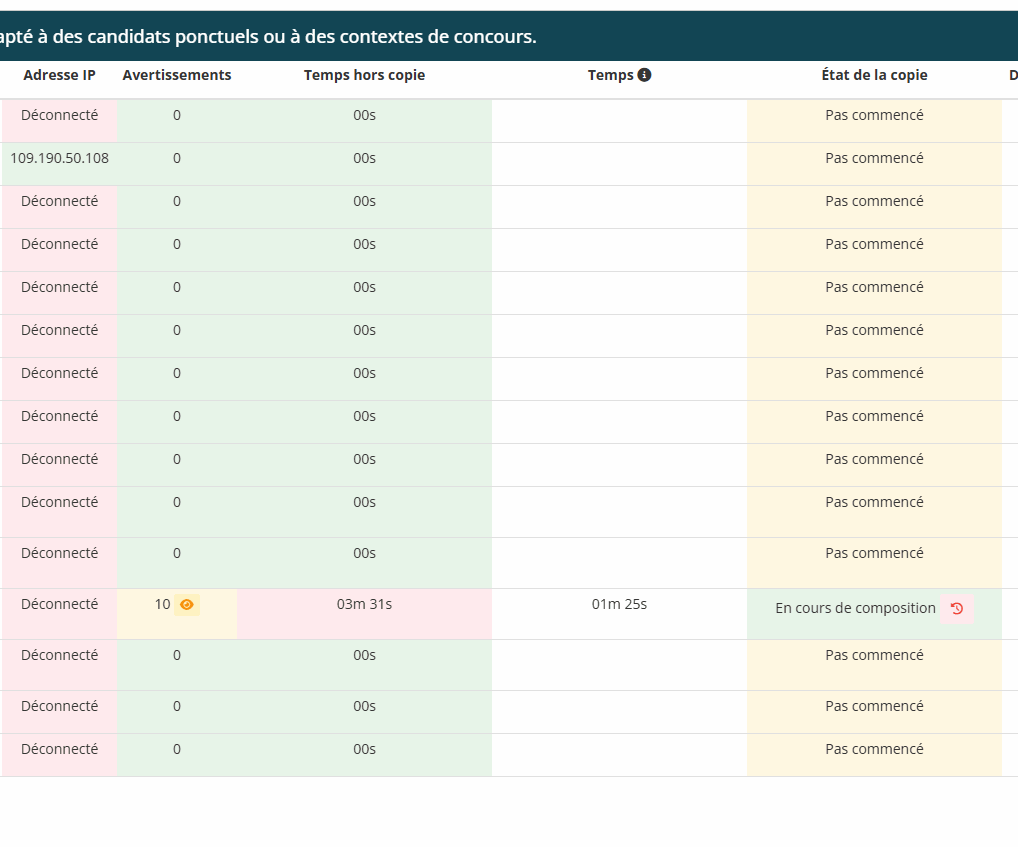Click Déconnecté in the 03m 31s row
This screenshot has width=1018, height=847.
click(59, 604)
